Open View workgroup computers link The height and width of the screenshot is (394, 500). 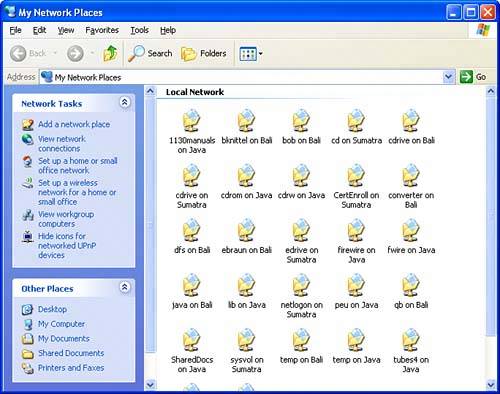click(66, 219)
